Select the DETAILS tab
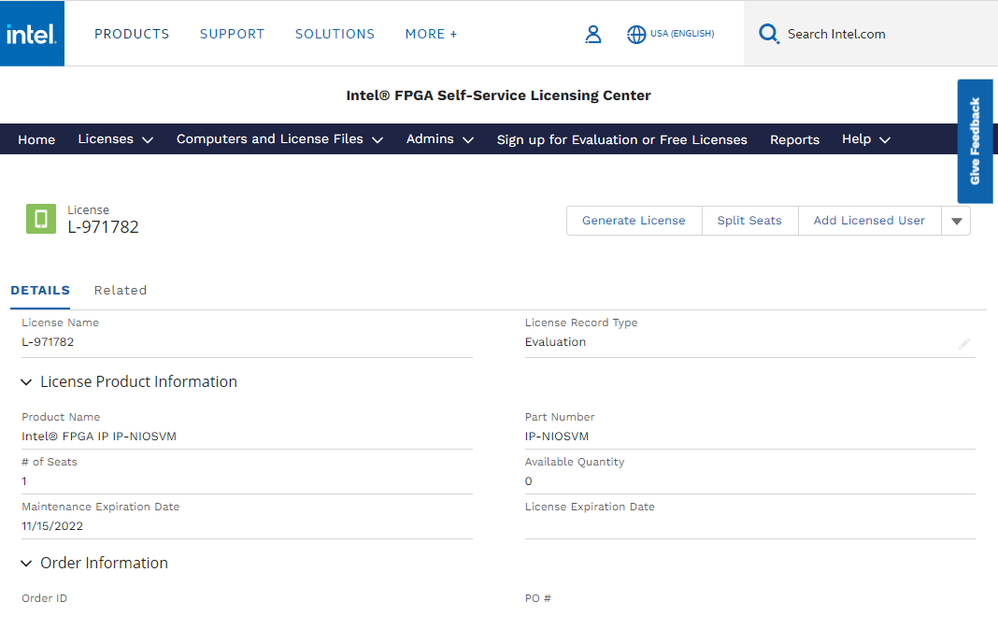This screenshot has width=998, height=617. pyautogui.click(x=40, y=290)
